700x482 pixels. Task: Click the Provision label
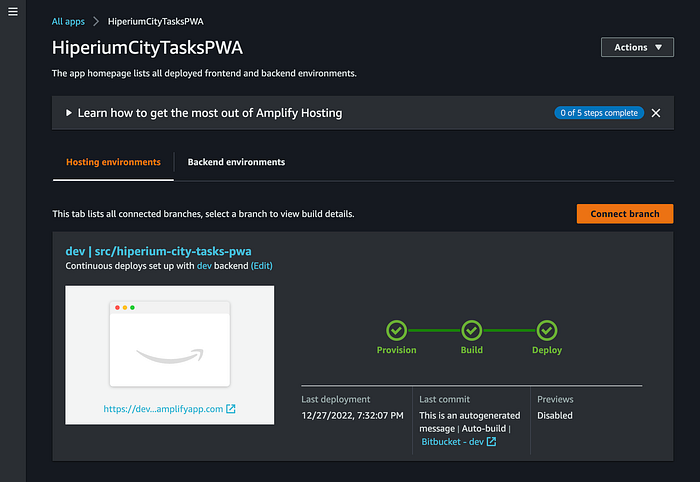396,350
